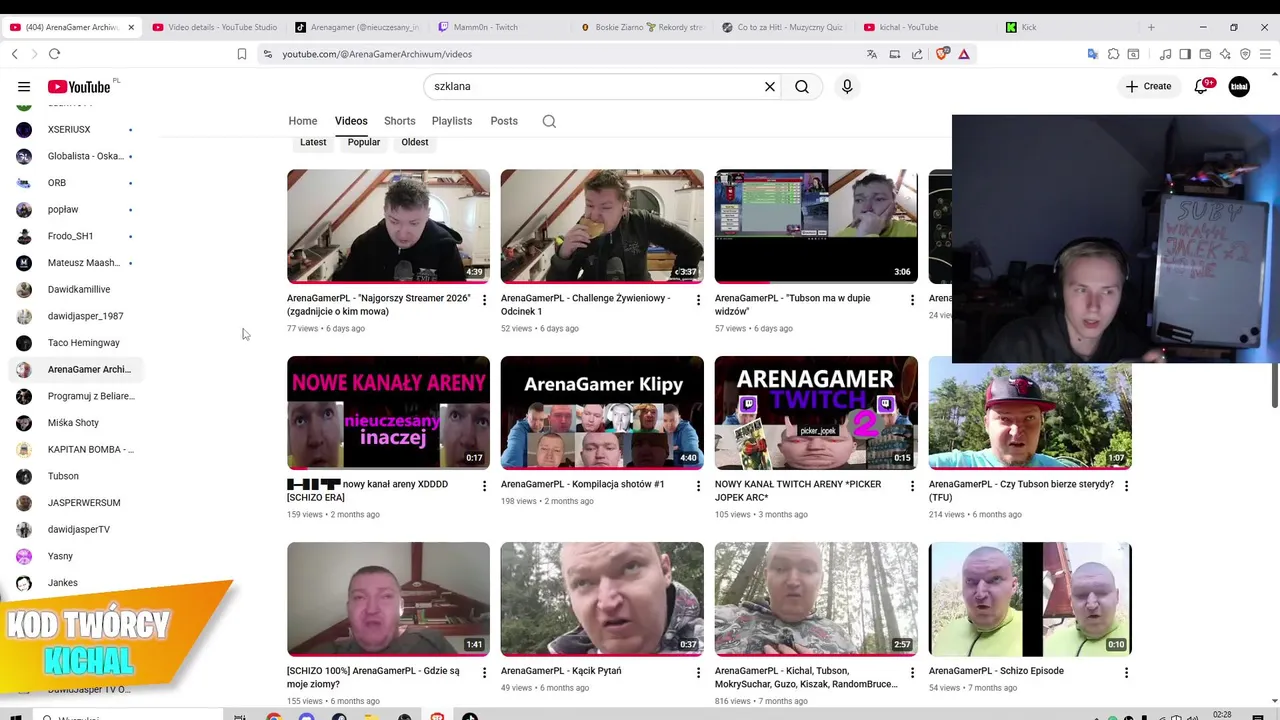Open options for Czy Tubson bierze sterydy video
This screenshot has width=1280, height=720.
click(1126, 486)
